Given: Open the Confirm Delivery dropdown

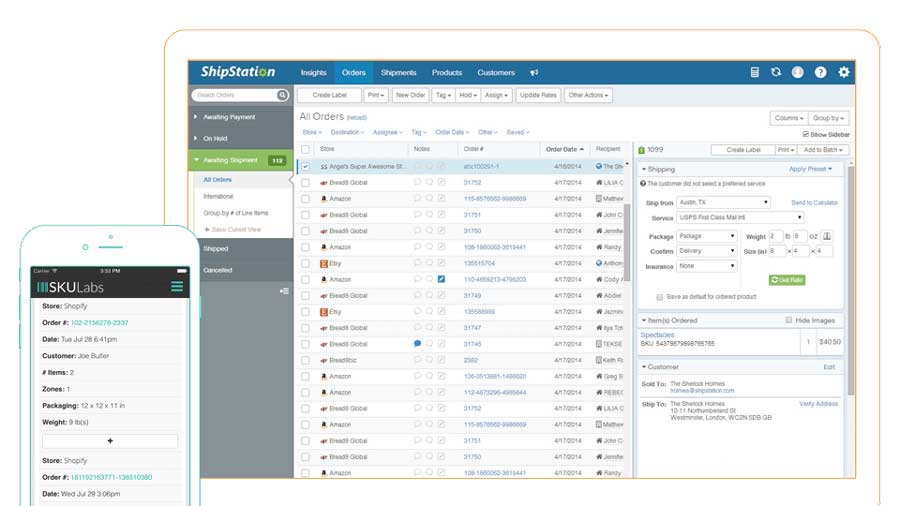Looking at the screenshot, I should [x=707, y=251].
